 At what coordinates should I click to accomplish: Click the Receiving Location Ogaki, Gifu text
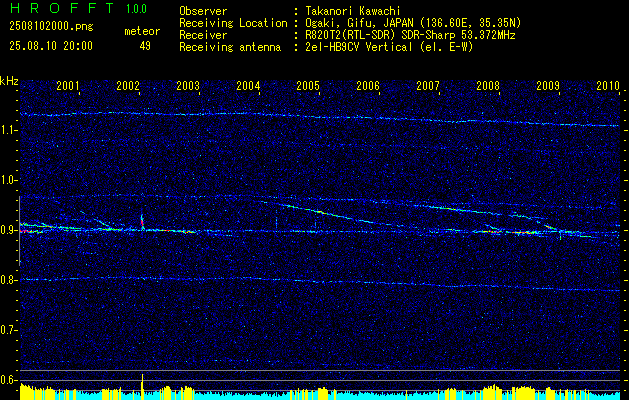coord(413,23)
